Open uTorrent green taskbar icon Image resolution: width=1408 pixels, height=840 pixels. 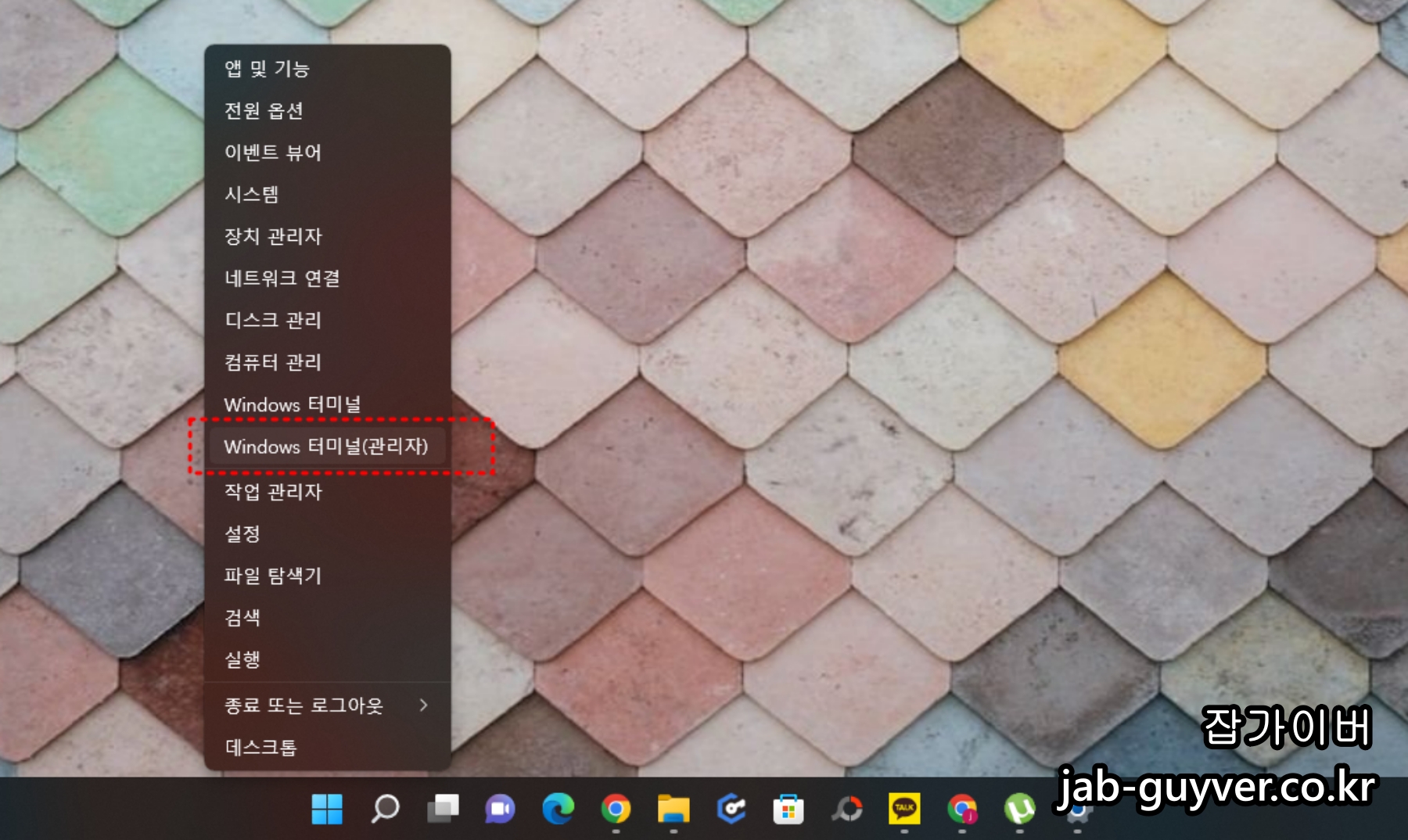(x=1019, y=809)
